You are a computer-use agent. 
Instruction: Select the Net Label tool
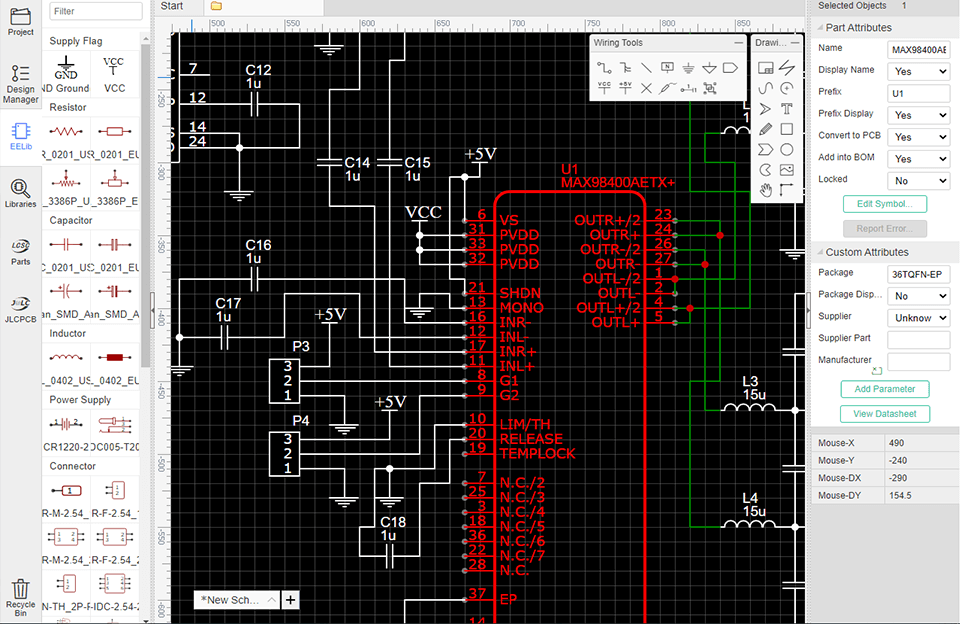667,68
